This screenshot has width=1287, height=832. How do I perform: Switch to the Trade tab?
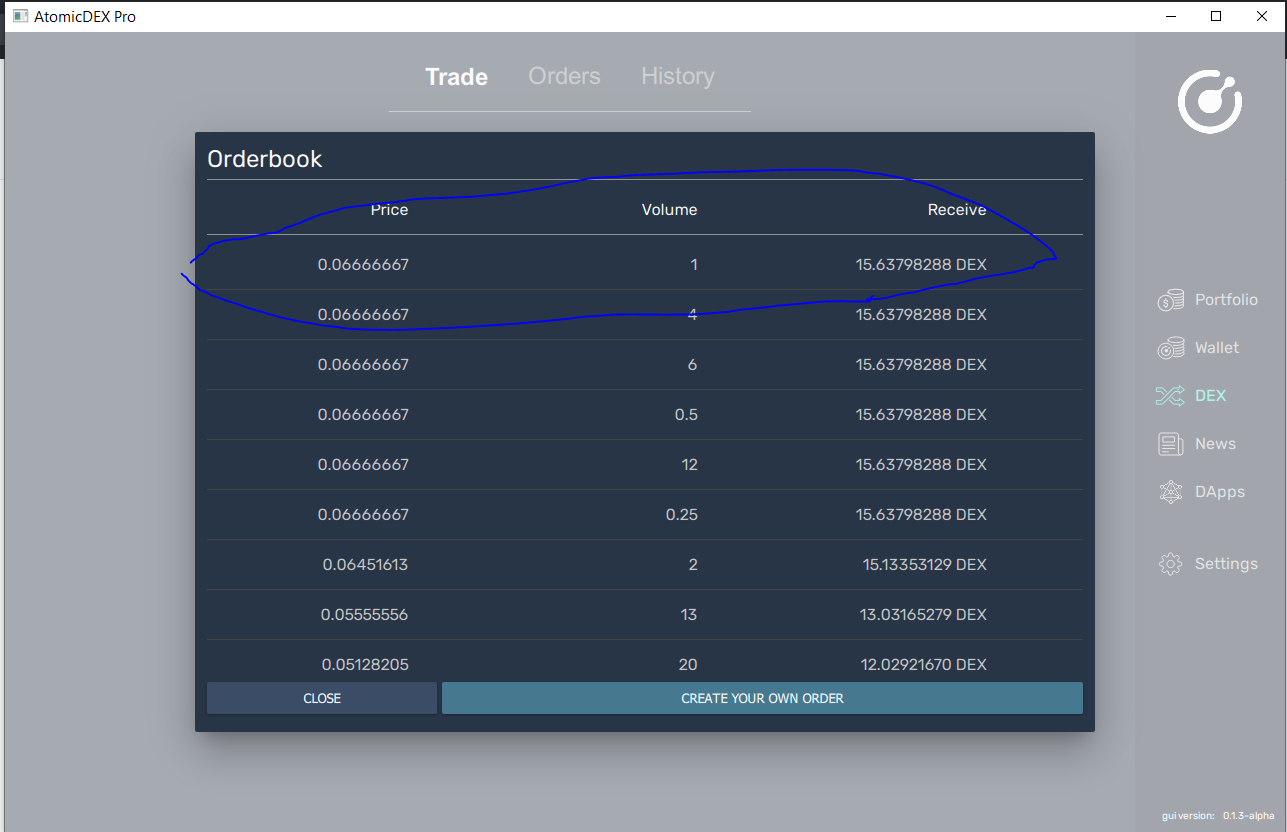coord(456,77)
